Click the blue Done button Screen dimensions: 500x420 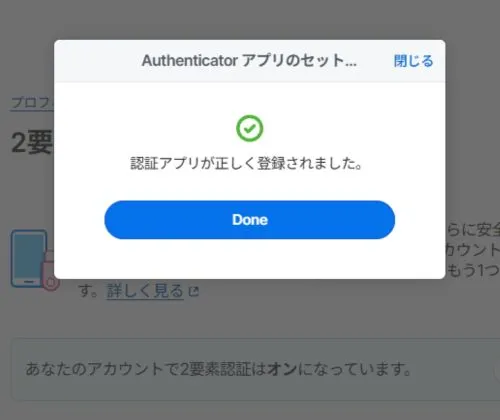click(x=250, y=220)
